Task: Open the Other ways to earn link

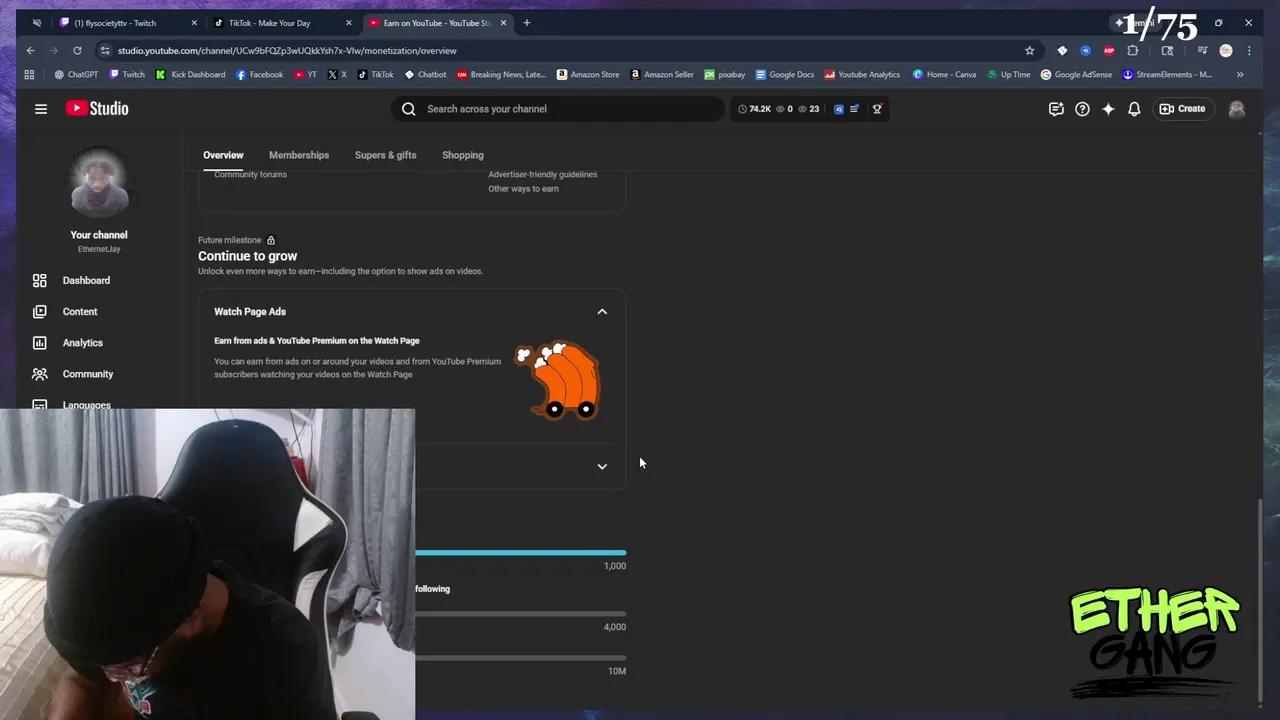Action: coord(523,189)
